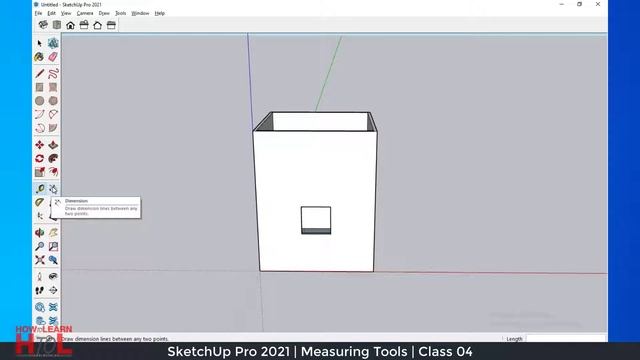Select the Walk footprints tool
This screenshot has width=640, height=360.
coord(40,290)
